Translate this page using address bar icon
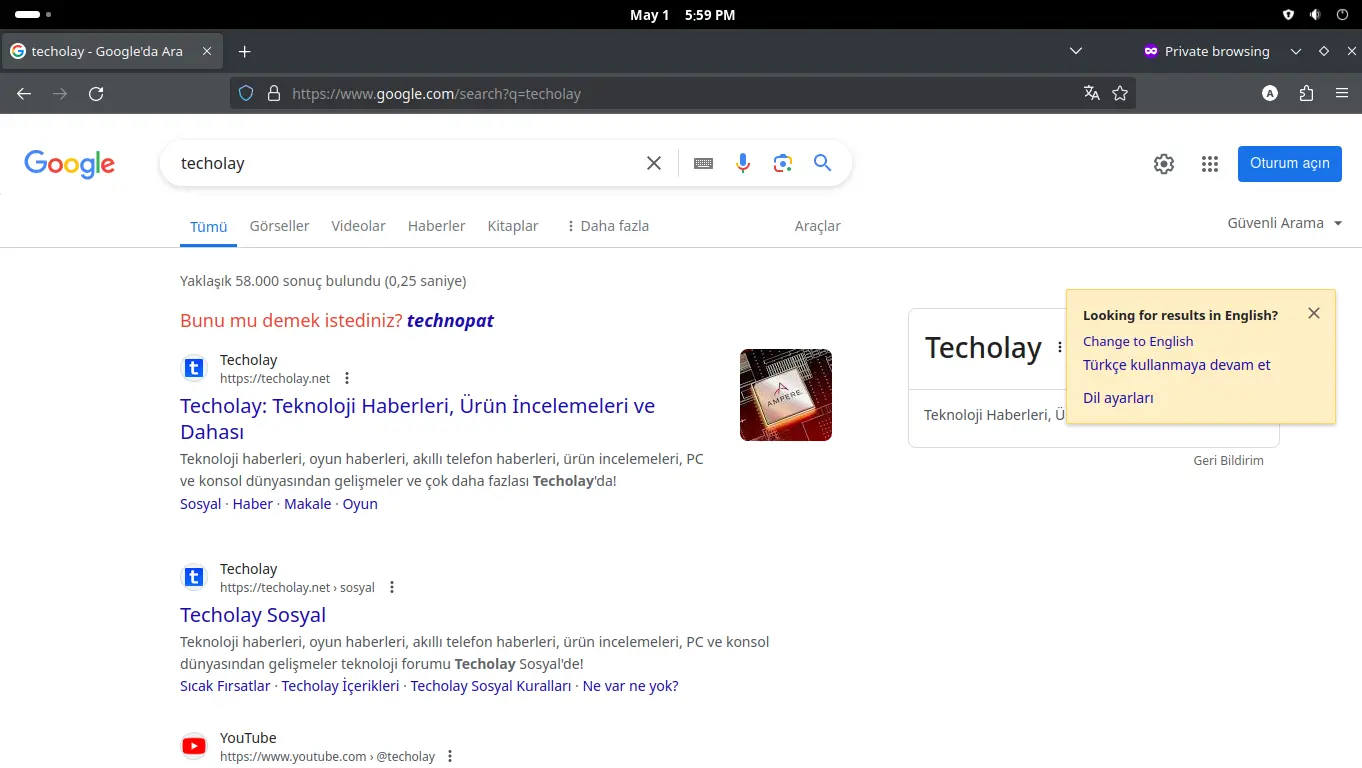 click(1092, 93)
